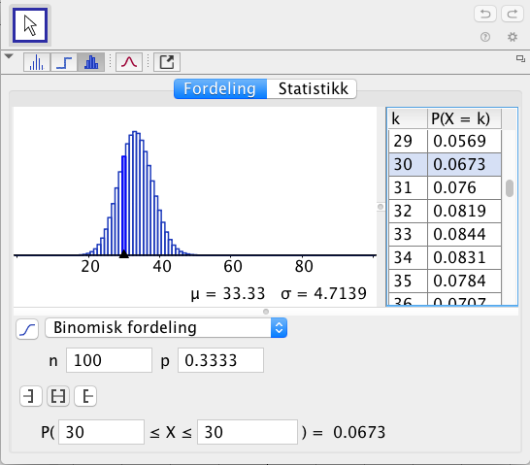Select the Move arrow tool
530x465 pixels.
pos(30,26)
